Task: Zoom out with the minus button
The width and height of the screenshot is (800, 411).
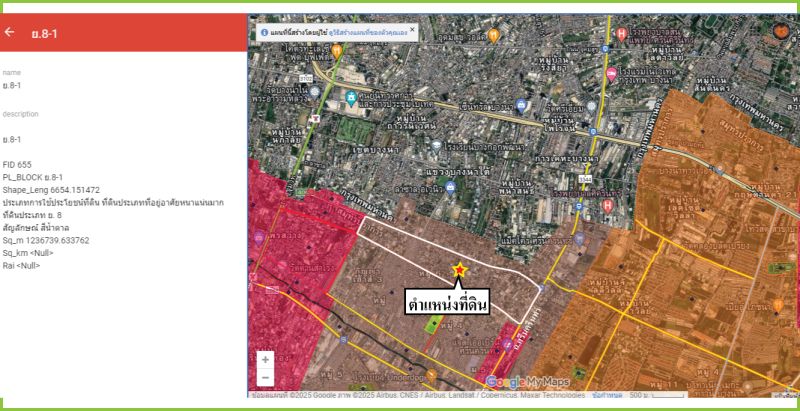Action: click(x=265, y=377)
